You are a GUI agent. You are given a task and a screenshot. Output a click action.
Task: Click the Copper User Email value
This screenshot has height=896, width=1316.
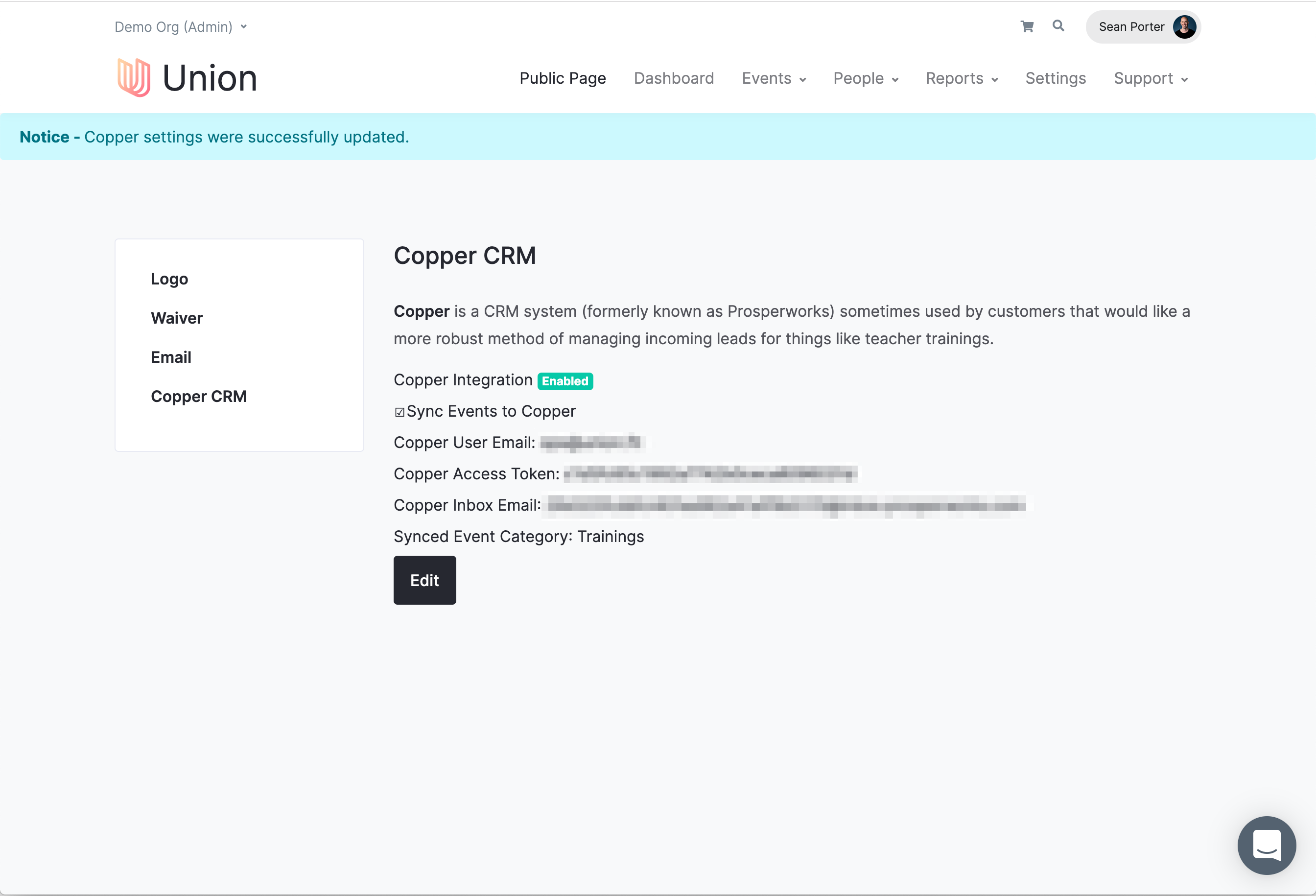point(592,442)
